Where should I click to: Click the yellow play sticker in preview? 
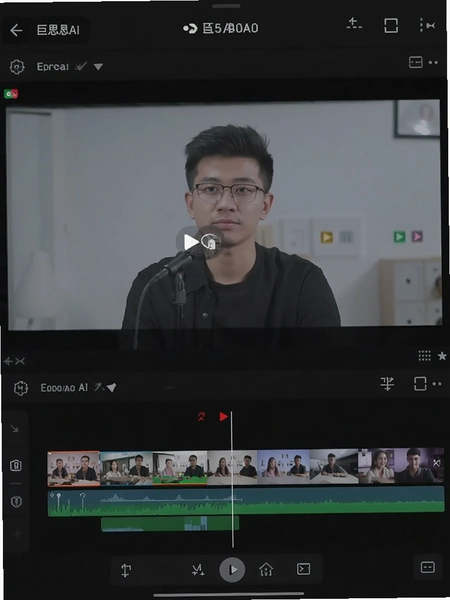pyautogui.click(x=326, y=237)
